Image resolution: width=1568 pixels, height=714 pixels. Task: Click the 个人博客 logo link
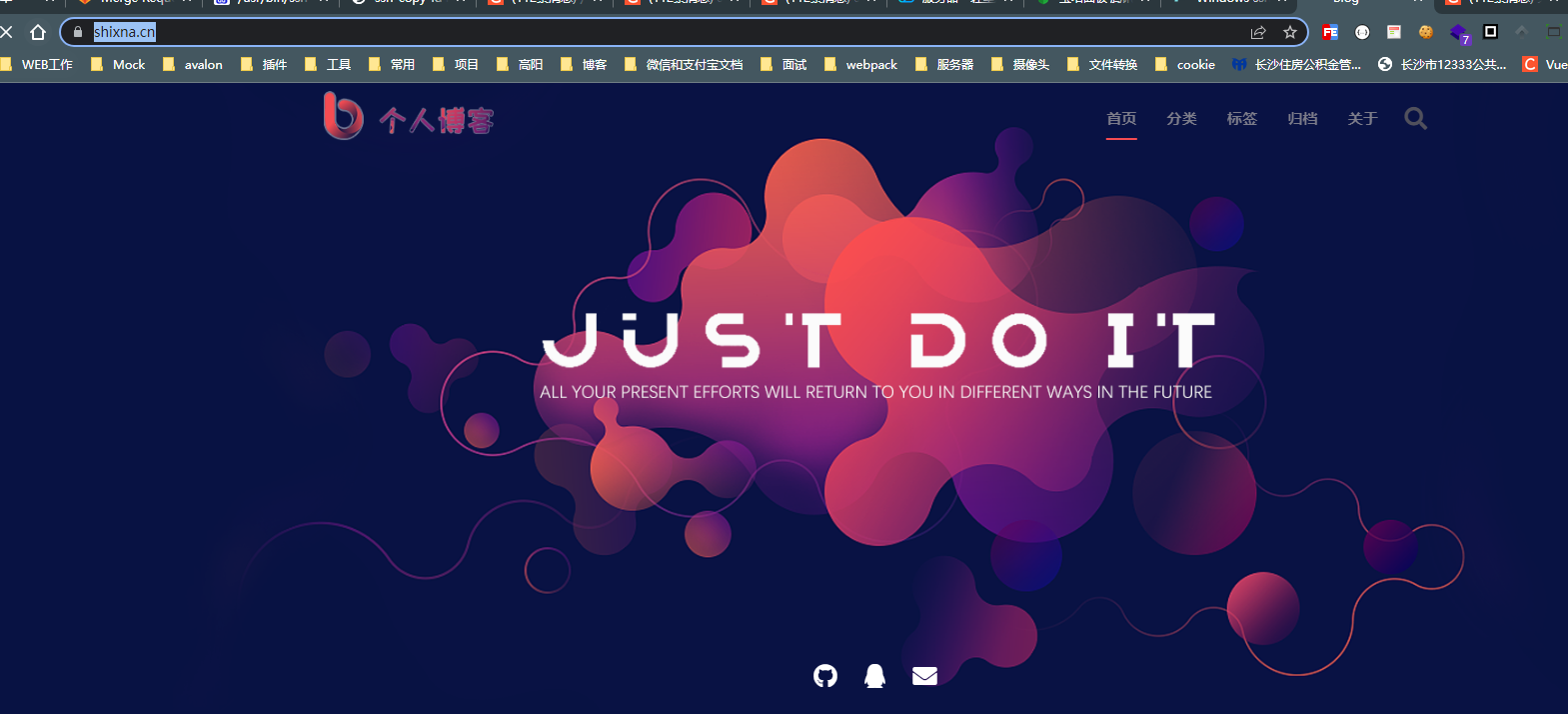409,117
